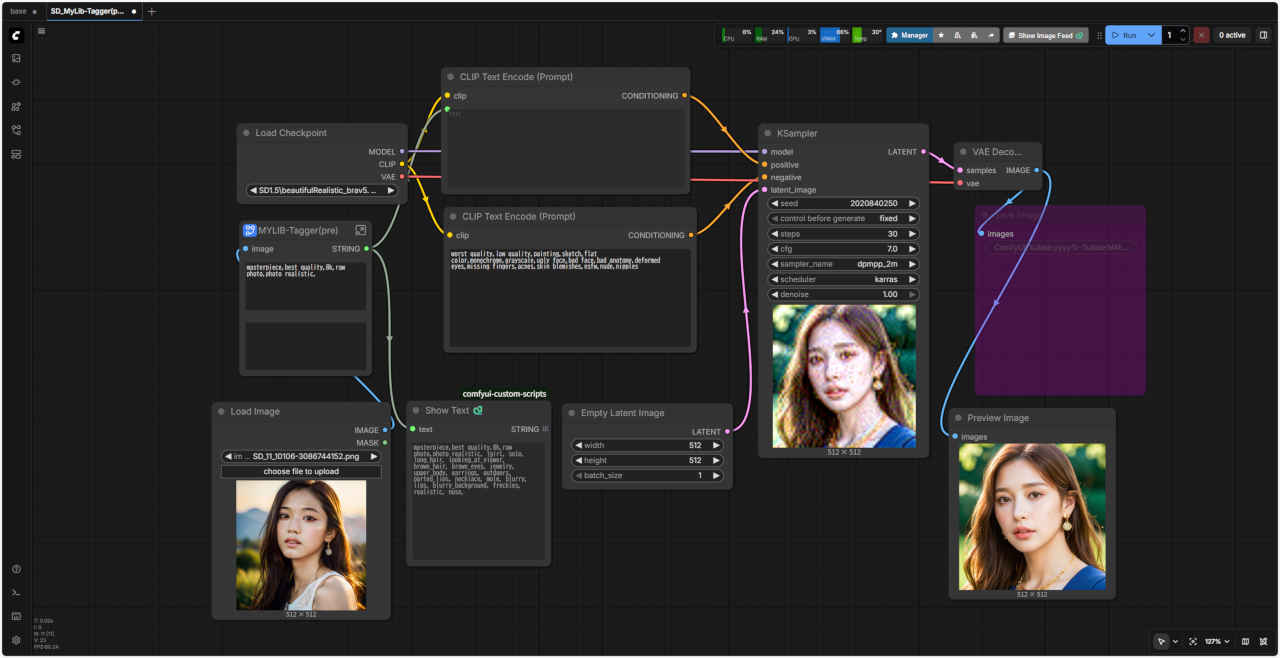
Task: Open the queue panel in the left sidebar
Action: [16, 58]
